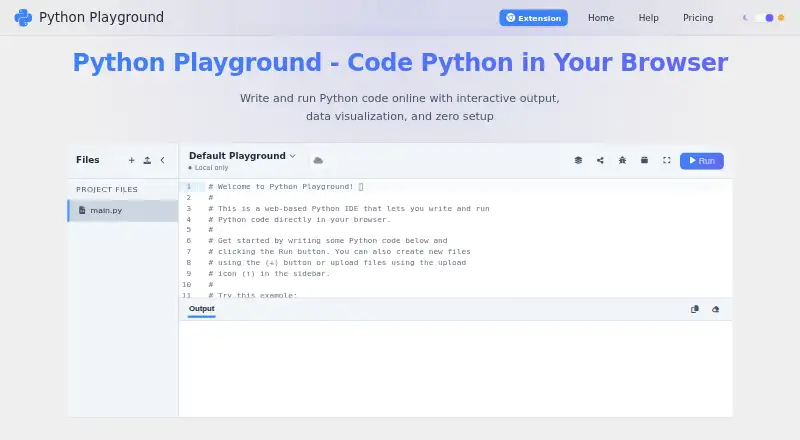Enter fullscreen with the expand icon
Image resolution: width=800 pixels, height=440 pixels.
[x=666, y=160]
